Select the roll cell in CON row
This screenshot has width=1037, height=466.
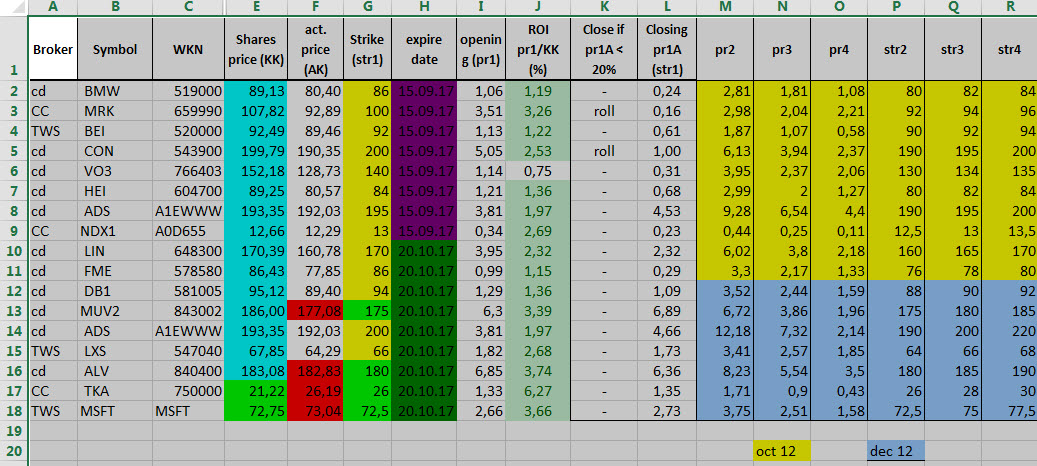[604, 151]
